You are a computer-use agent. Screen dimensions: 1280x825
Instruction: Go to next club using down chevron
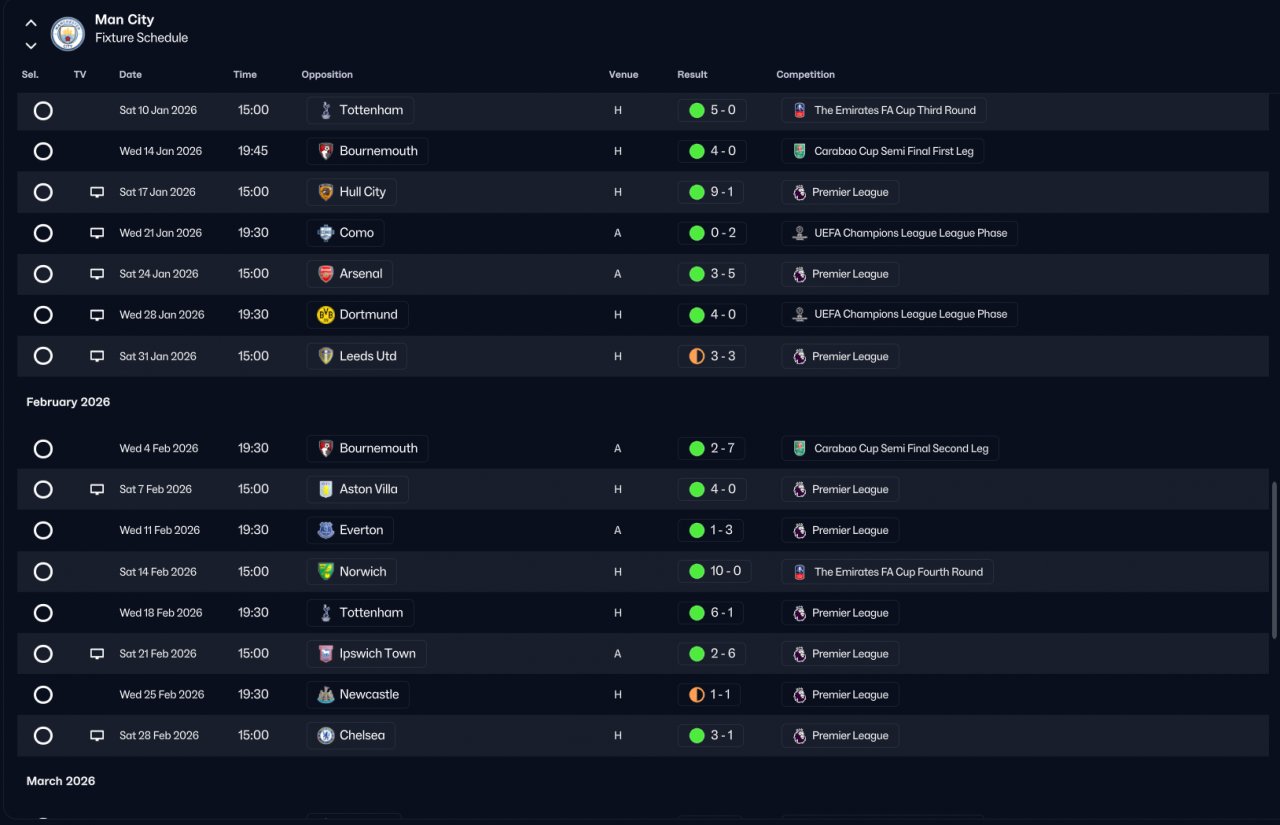[x=31, y=45]
